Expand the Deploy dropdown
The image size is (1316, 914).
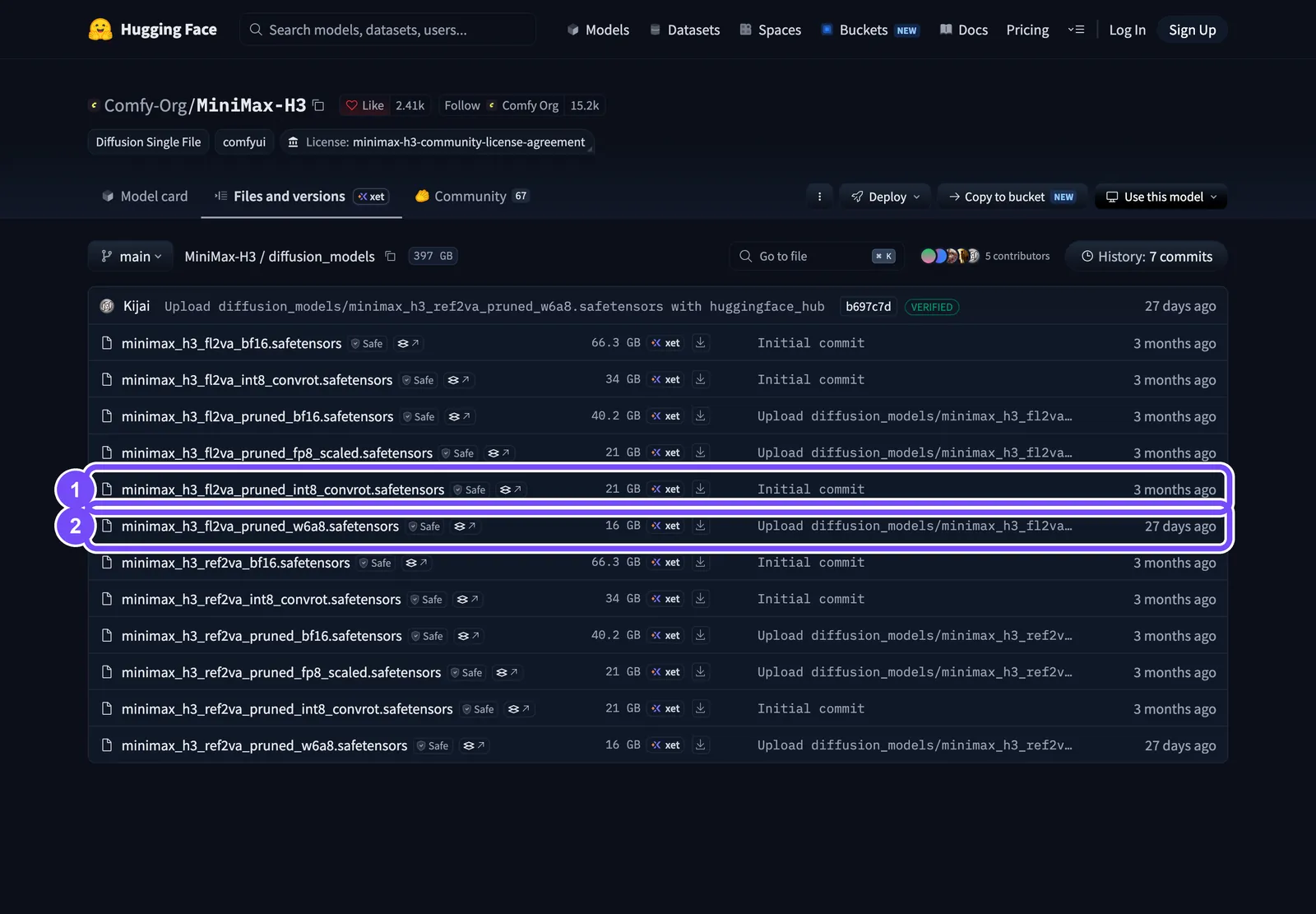(885, 197)
